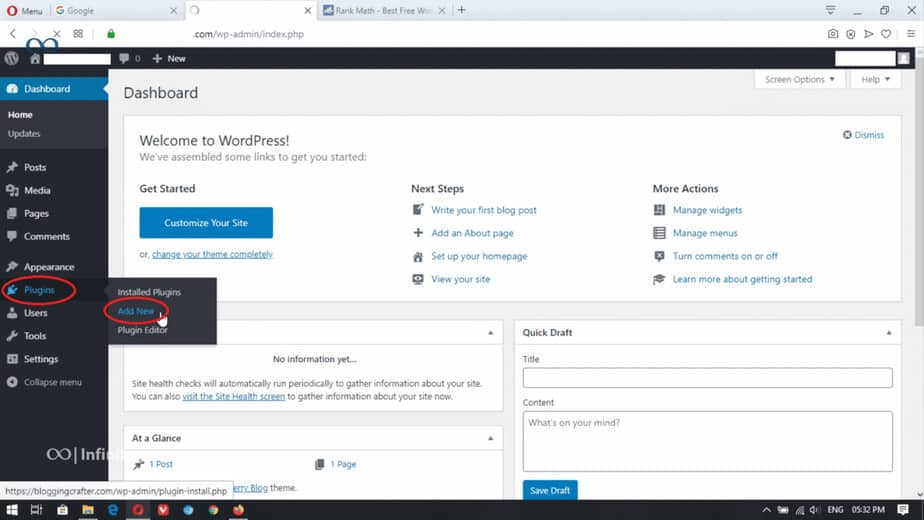
Task: Open the Settings menu
Action: pos(41,359)
